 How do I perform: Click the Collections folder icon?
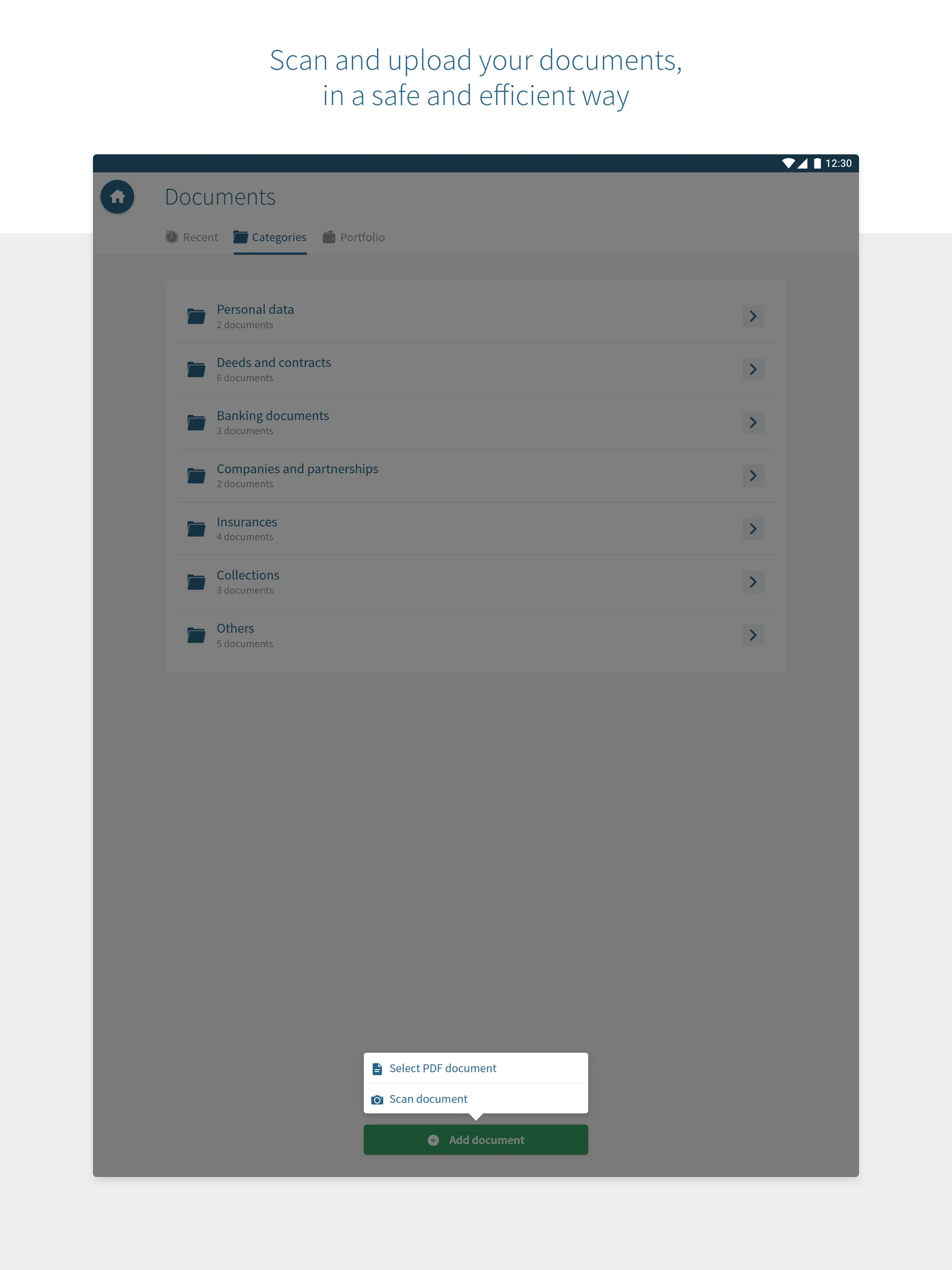pyautogui.click(x=196, y=581)
